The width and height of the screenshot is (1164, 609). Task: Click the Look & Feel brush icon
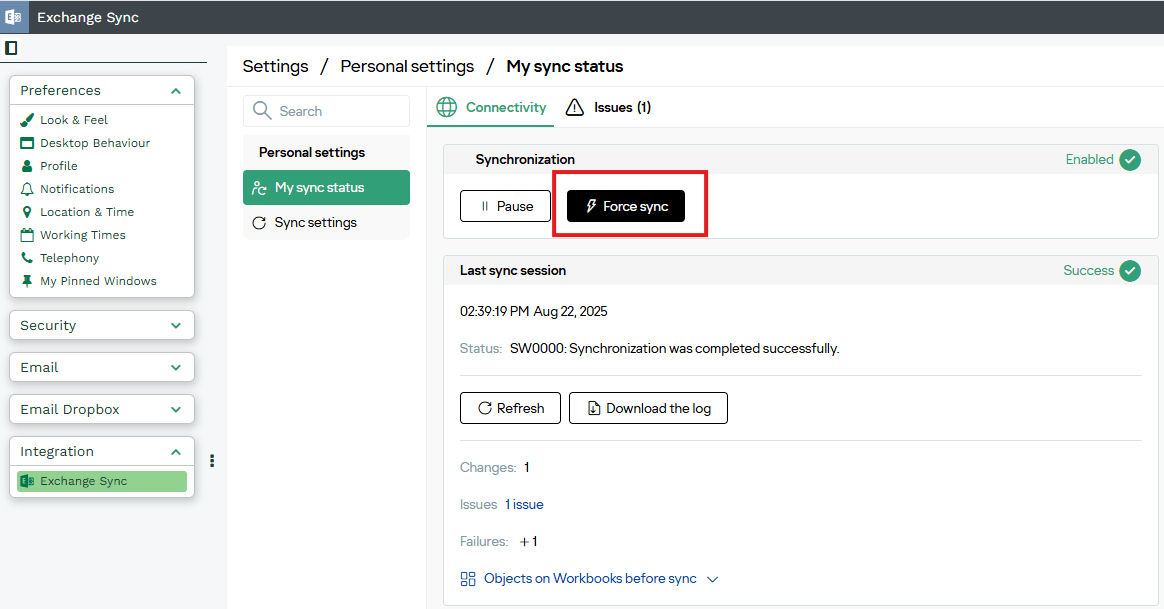[x=27, y=120]
